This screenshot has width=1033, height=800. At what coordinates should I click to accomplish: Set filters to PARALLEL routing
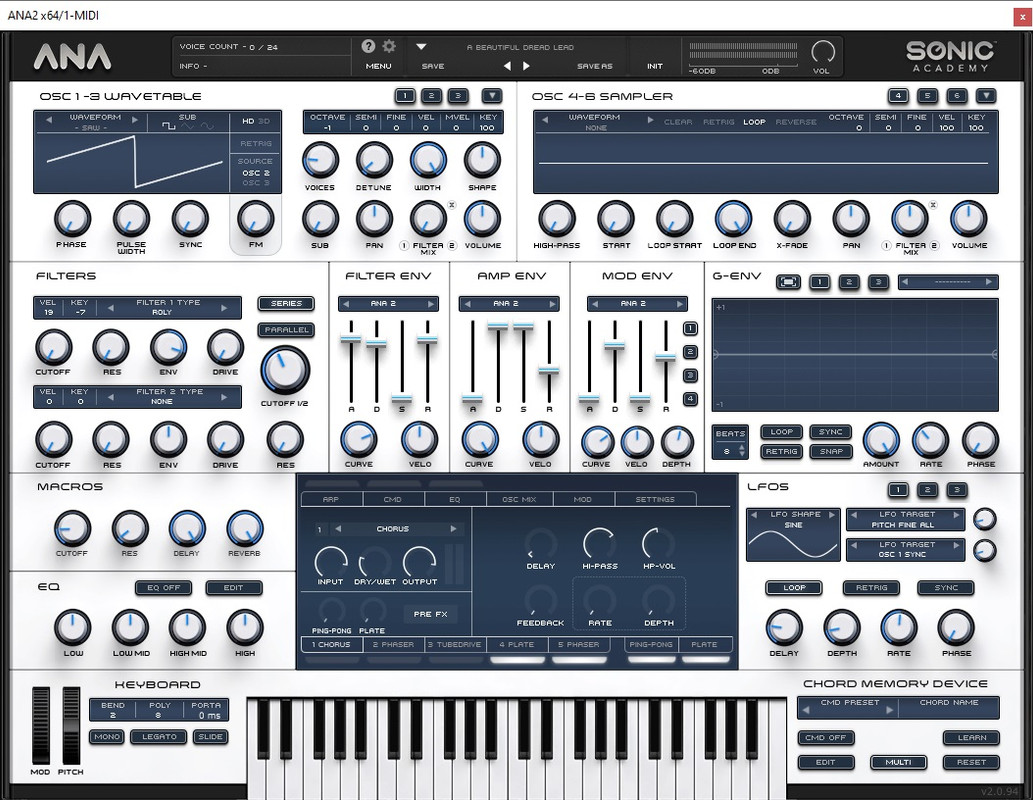[x=286, y=329]
